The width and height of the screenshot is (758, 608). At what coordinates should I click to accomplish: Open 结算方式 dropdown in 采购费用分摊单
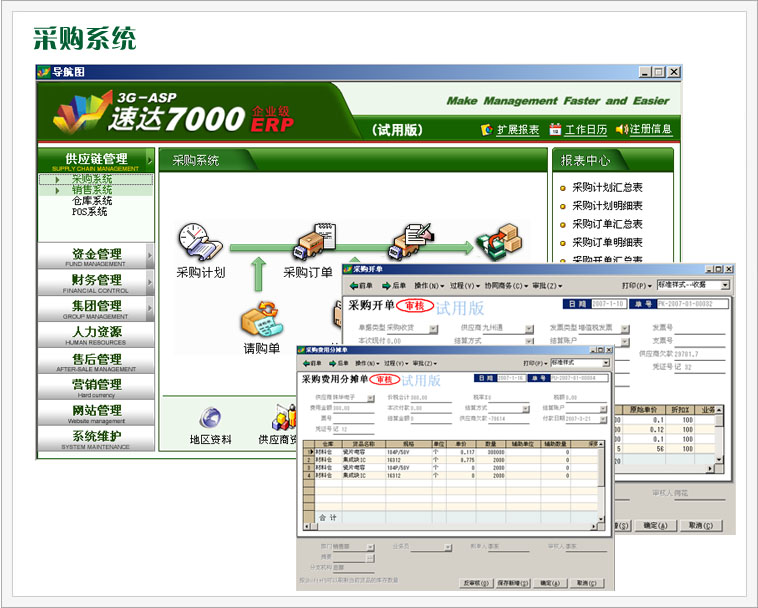pos(525,409)
